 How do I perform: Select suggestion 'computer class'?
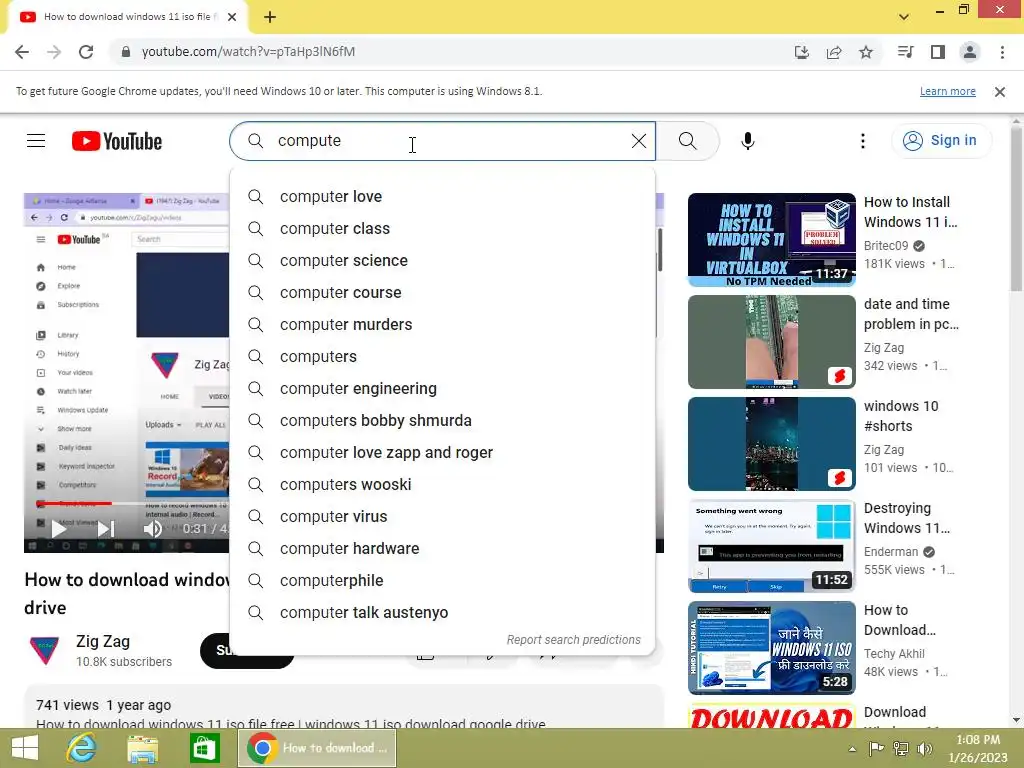(442, 229)
